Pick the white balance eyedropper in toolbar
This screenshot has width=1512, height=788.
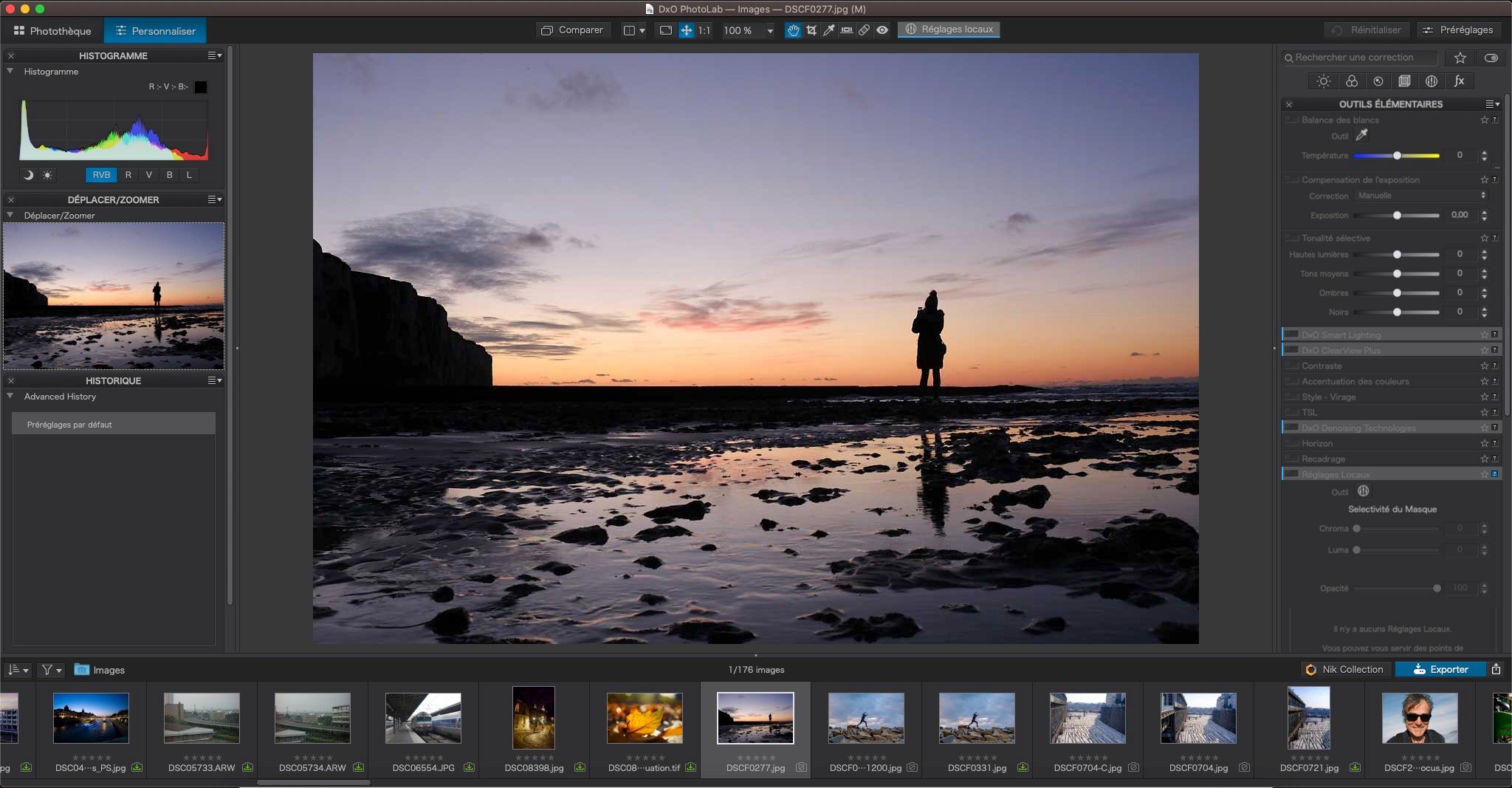pyautogui.click(x=829, y=30)
